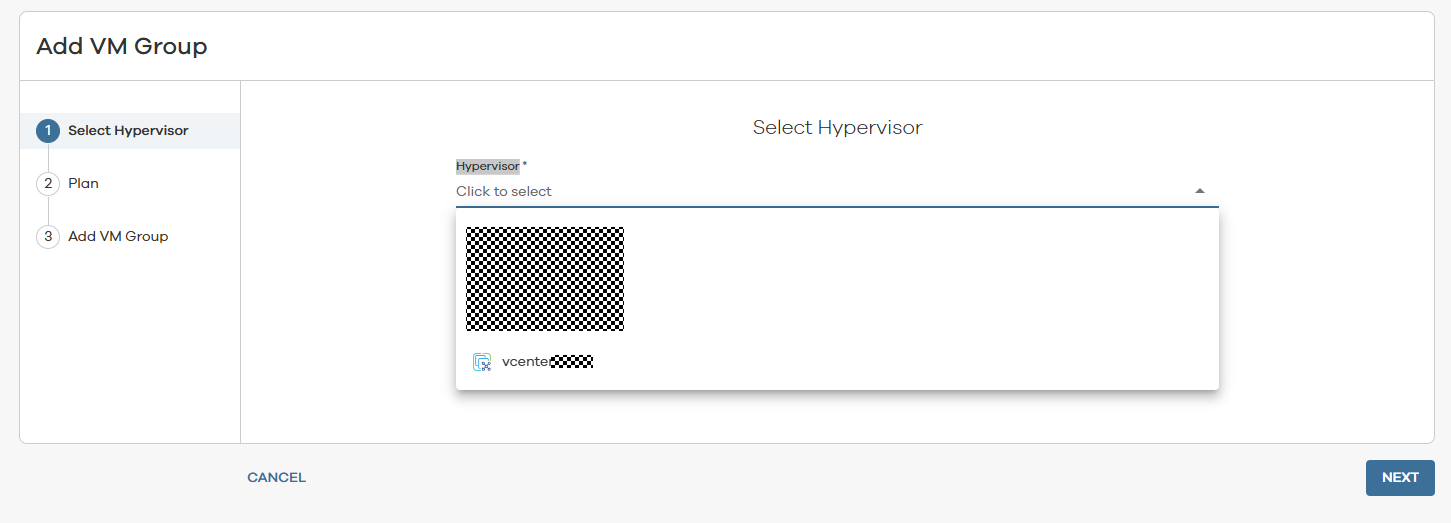The height and width of the screenshot is (523, 1451).
Task: Click the step 3 number circle
Action: [x=48, y=237]
